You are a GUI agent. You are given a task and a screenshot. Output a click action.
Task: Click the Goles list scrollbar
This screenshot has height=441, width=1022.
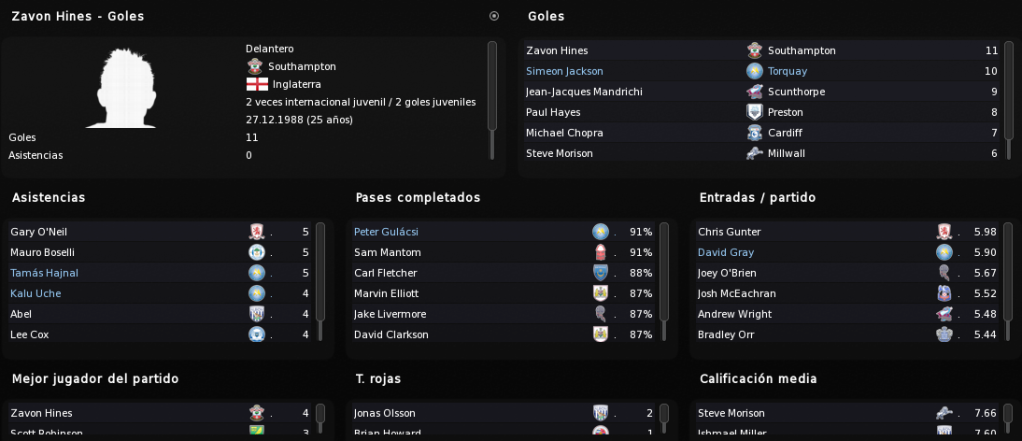pos(1008,91)
